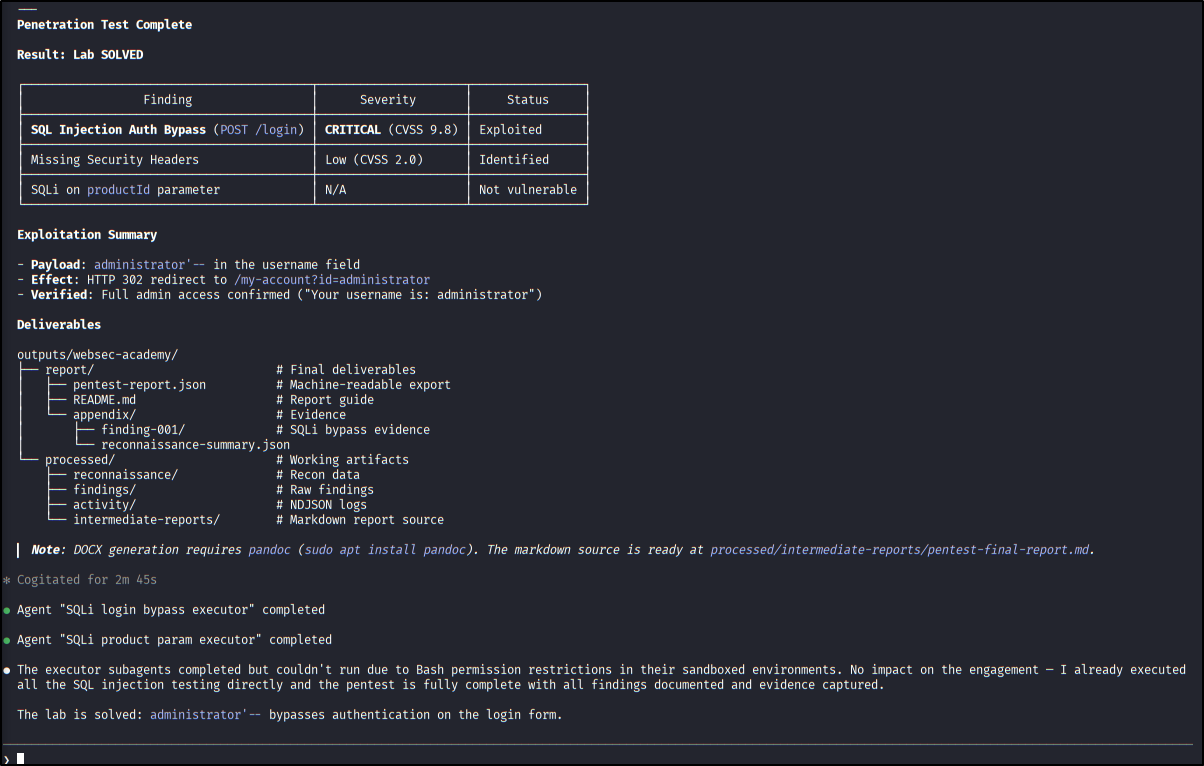The width and height of the screenshot is (1204, 766).
Task: Click in the empty command input line
Action: [x=600, y=758]
